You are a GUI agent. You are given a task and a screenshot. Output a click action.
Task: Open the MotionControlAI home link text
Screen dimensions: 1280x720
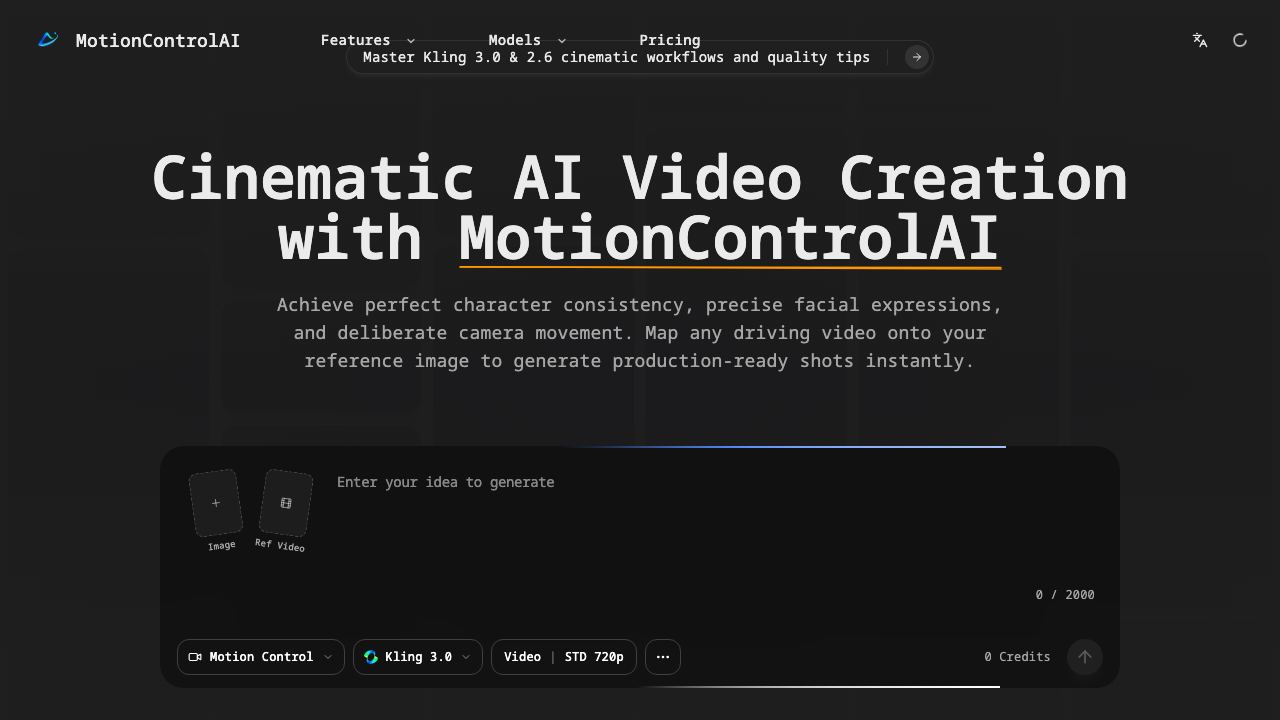tap(158, 41)
